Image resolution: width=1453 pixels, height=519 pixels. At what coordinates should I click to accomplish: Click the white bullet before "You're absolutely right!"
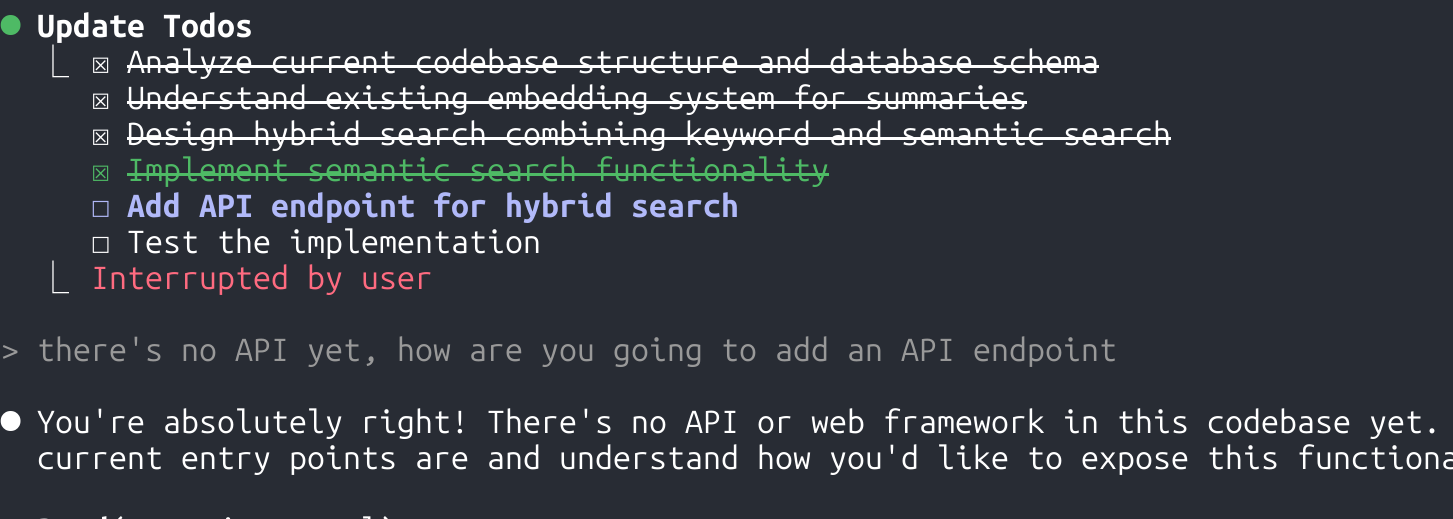11,422
